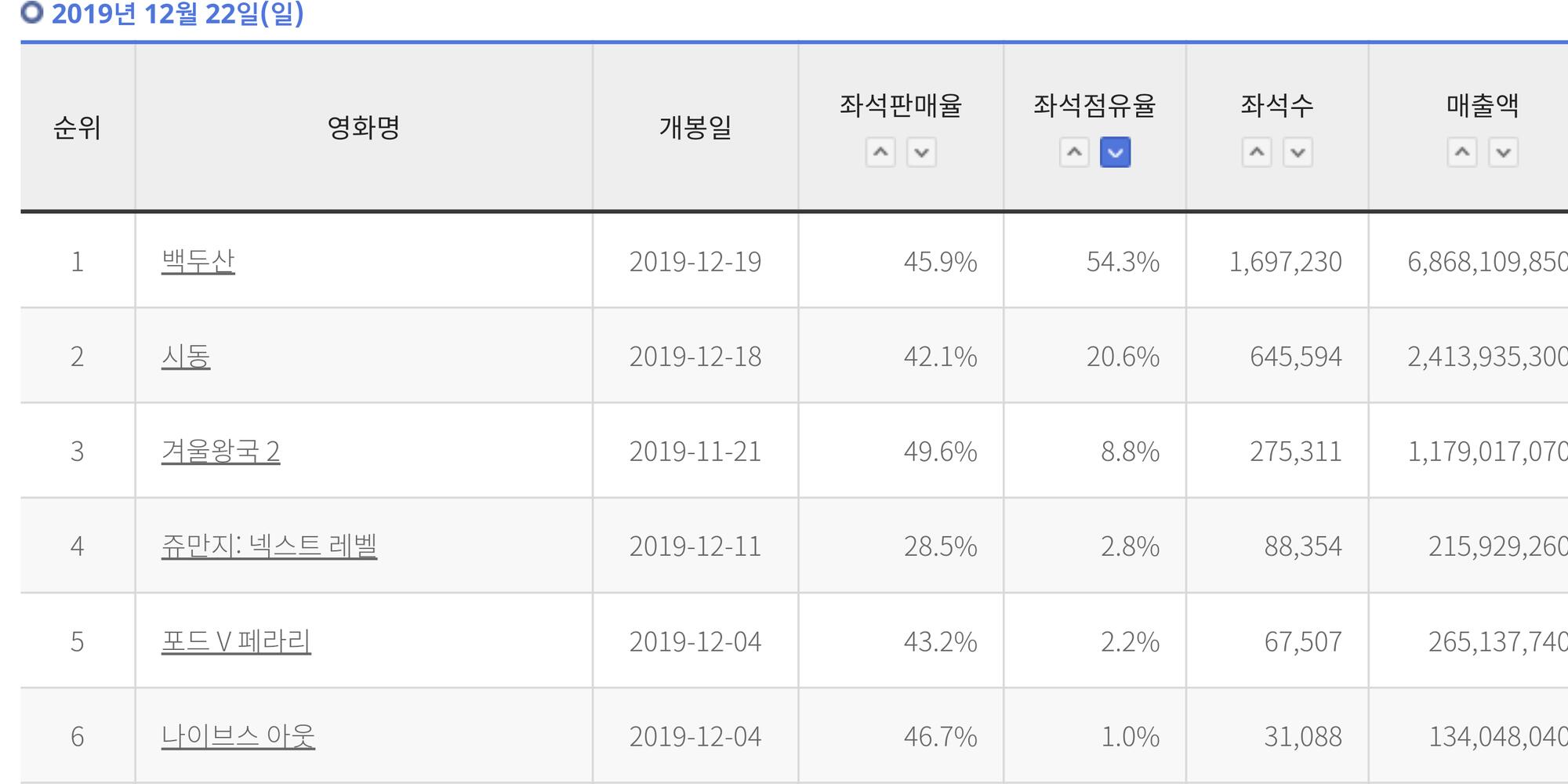Screen dimensions: 1568x784
Task: Open the 나이브스 아웃 movie link
Action: click(x=238, y=736)
